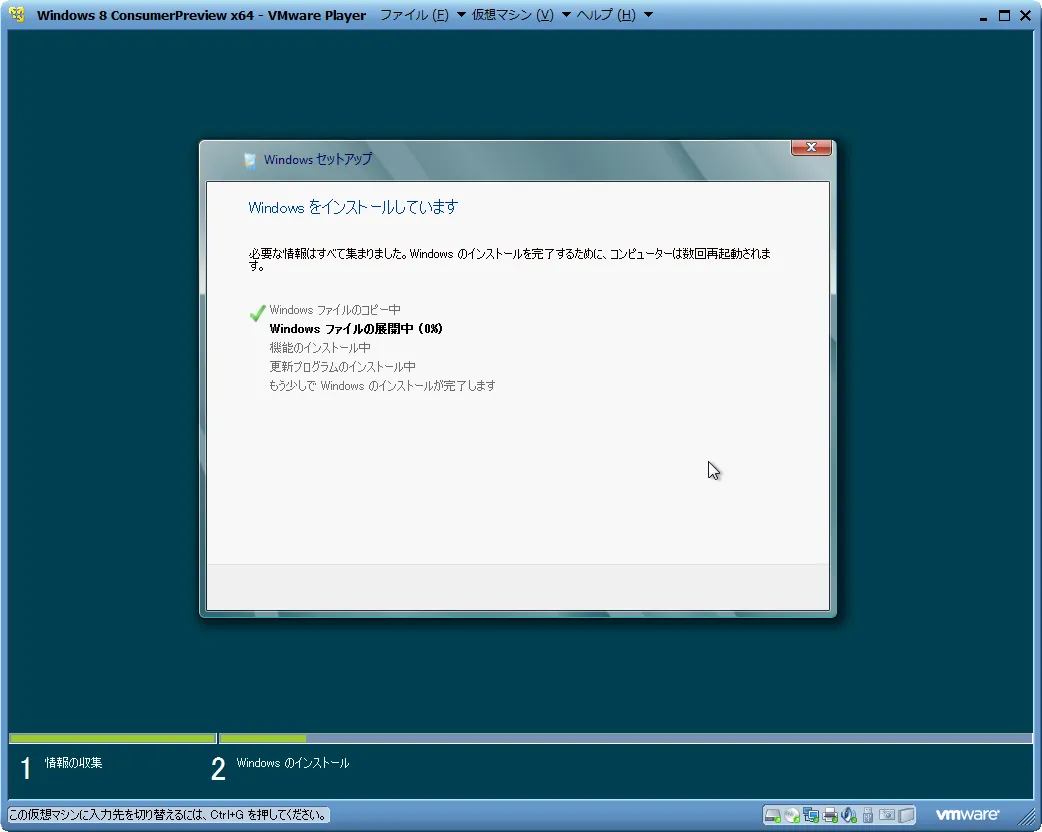Click the step 2 install progress bar

click(x=625, y=739)
